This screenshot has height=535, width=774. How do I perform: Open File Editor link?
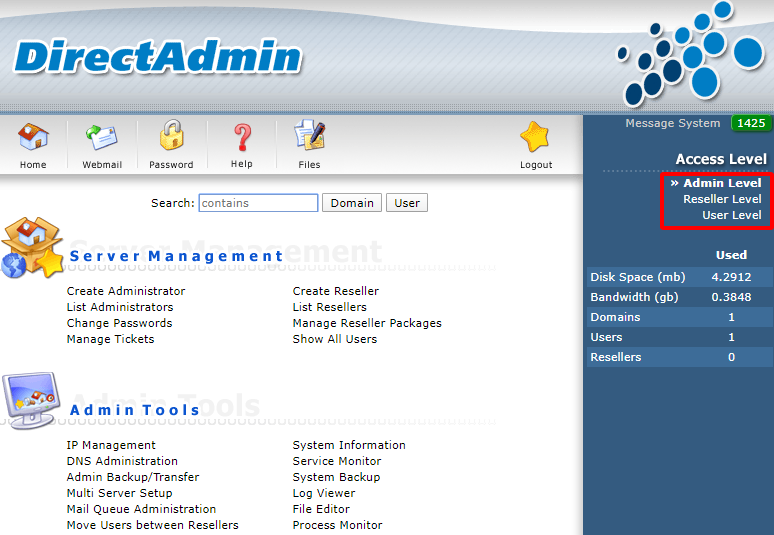point(321,509)
